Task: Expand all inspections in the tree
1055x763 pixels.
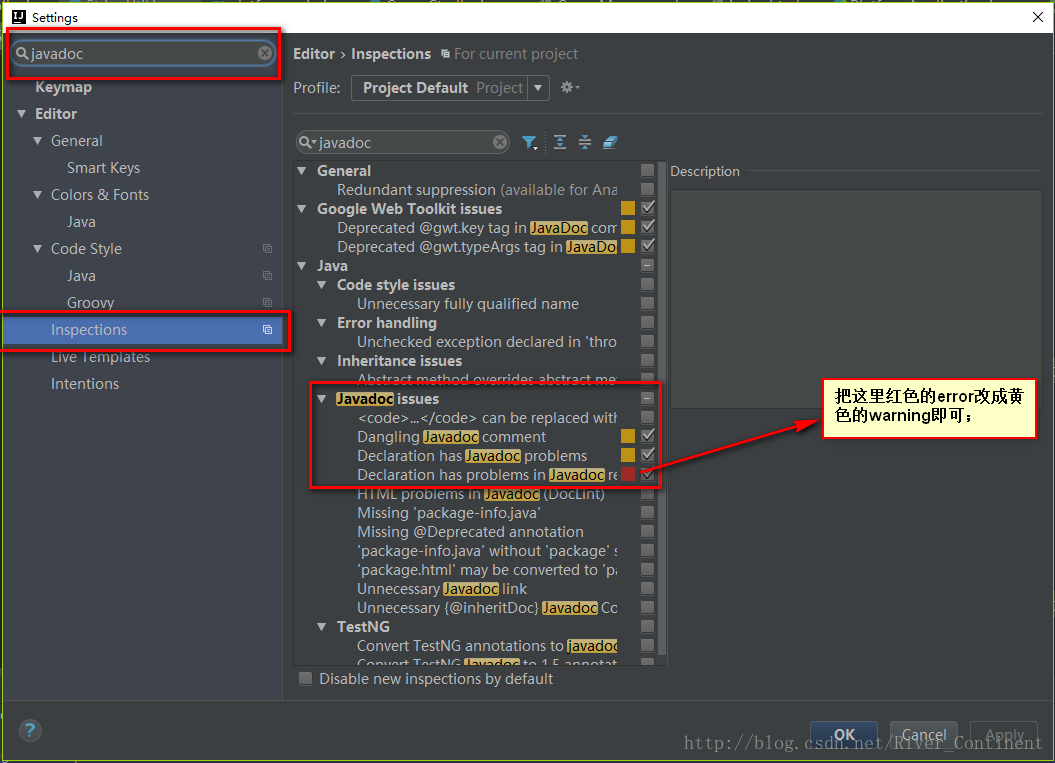Action: (x=560, y=142)
